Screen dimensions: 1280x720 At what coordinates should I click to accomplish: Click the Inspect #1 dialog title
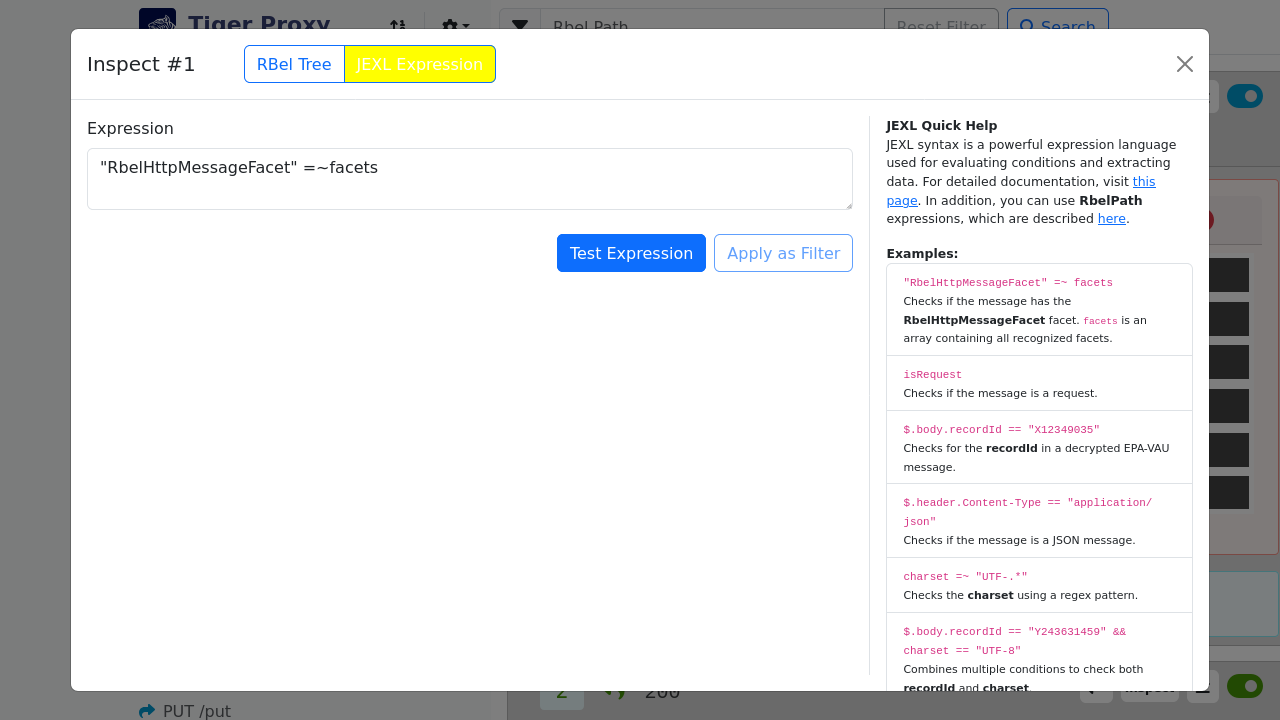[x=141, y=64]
